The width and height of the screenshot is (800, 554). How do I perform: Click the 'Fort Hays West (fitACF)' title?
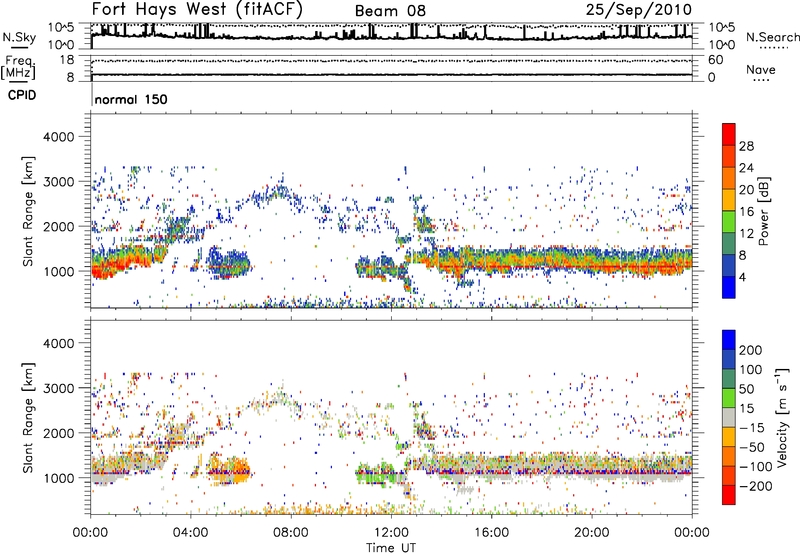[197, 9]
